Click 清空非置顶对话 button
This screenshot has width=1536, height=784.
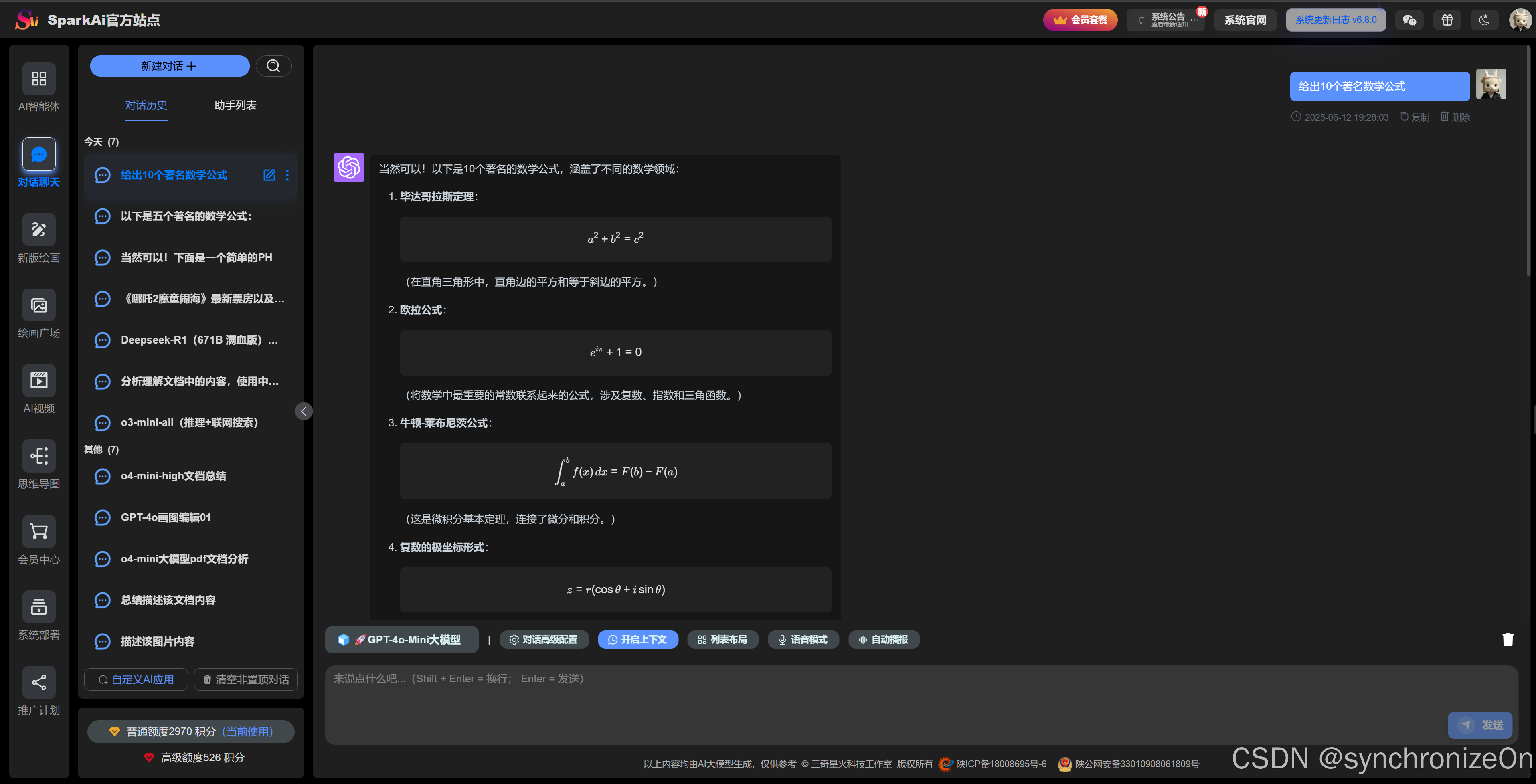[246, 680]
